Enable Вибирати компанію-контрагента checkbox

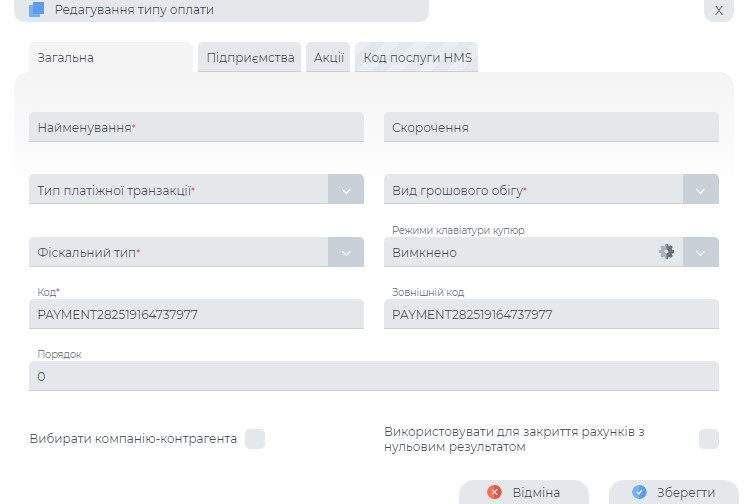(x=255, y=439)
